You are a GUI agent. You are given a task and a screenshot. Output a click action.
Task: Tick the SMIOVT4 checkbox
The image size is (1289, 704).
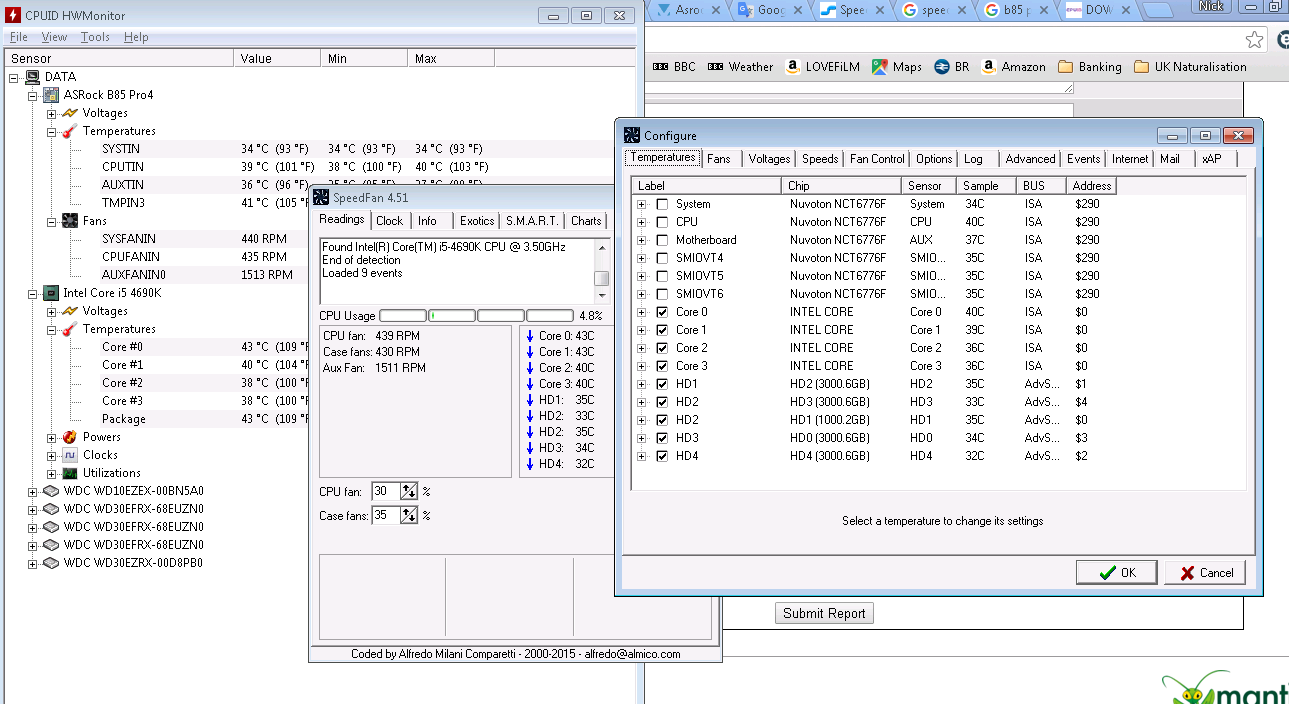[662, 258]
